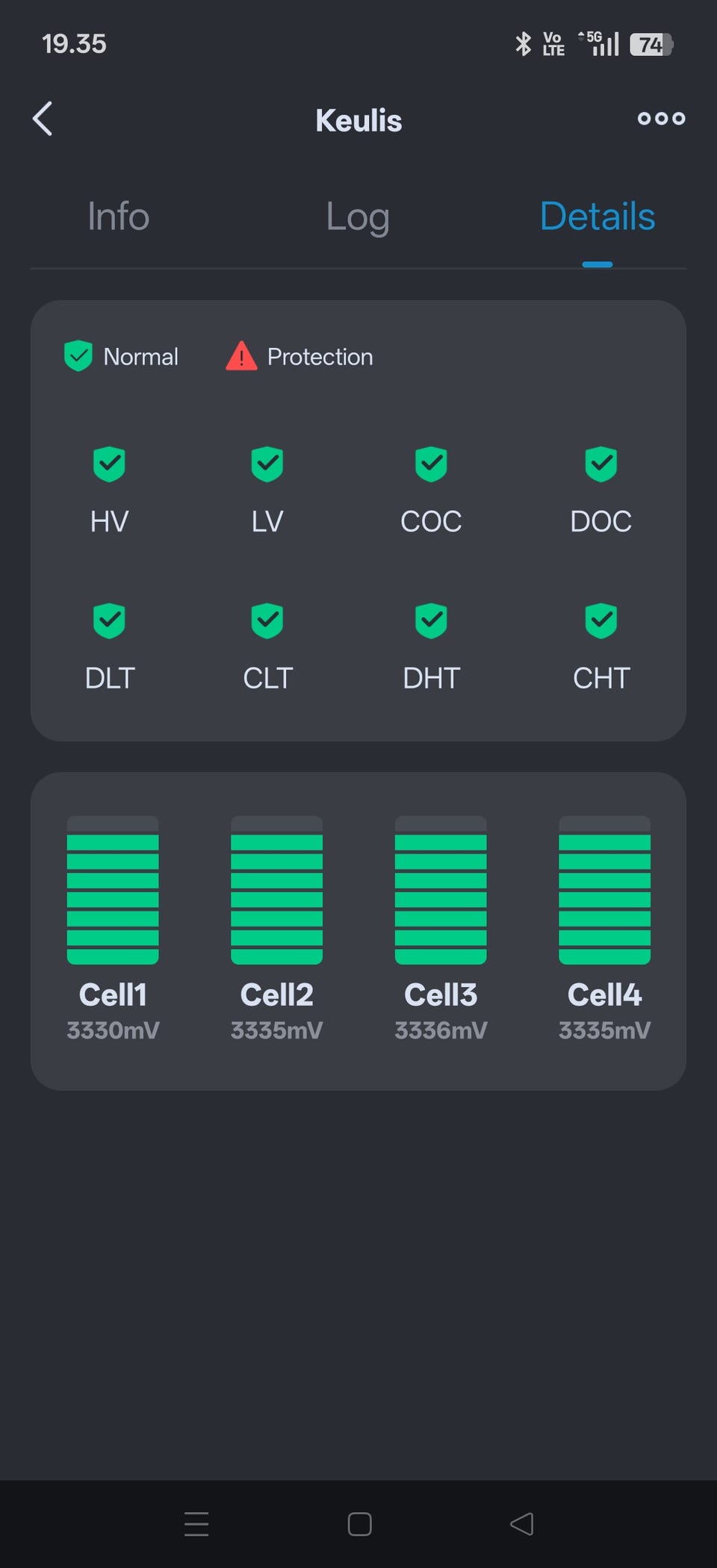
Task: Switch to the Info tab
Action: [x=119, y=217]
